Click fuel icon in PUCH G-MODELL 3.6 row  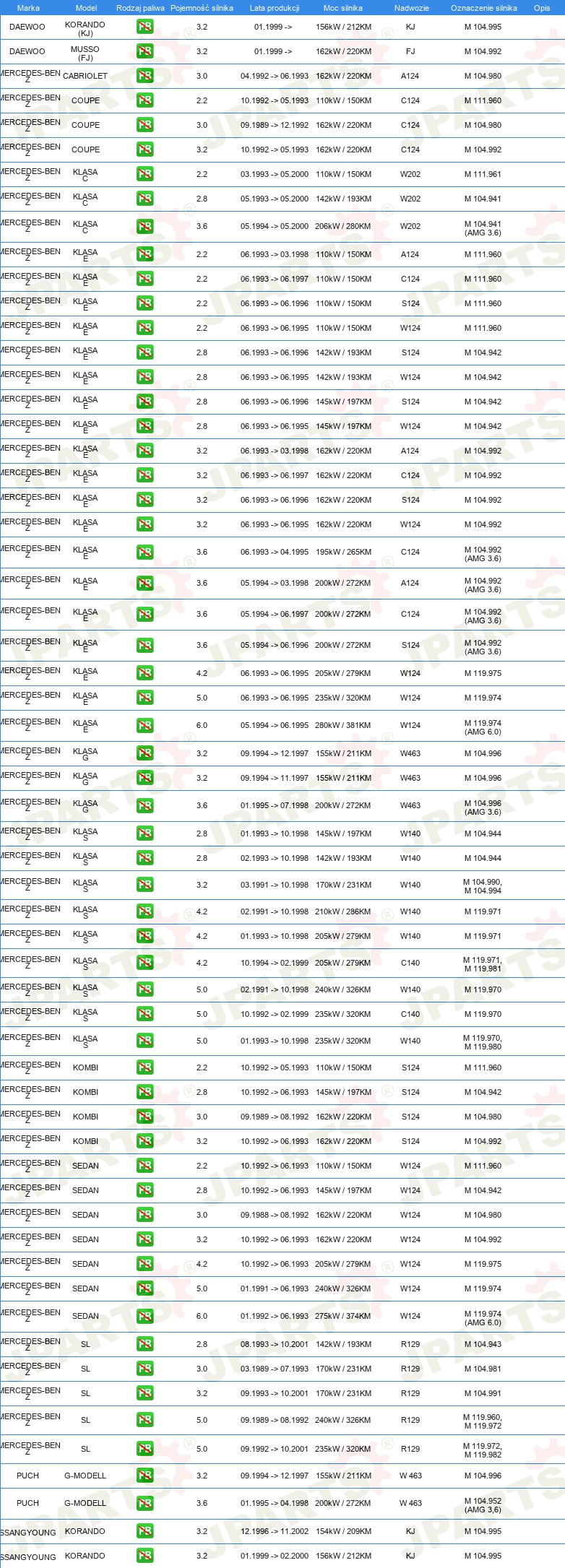[145, 1503]
